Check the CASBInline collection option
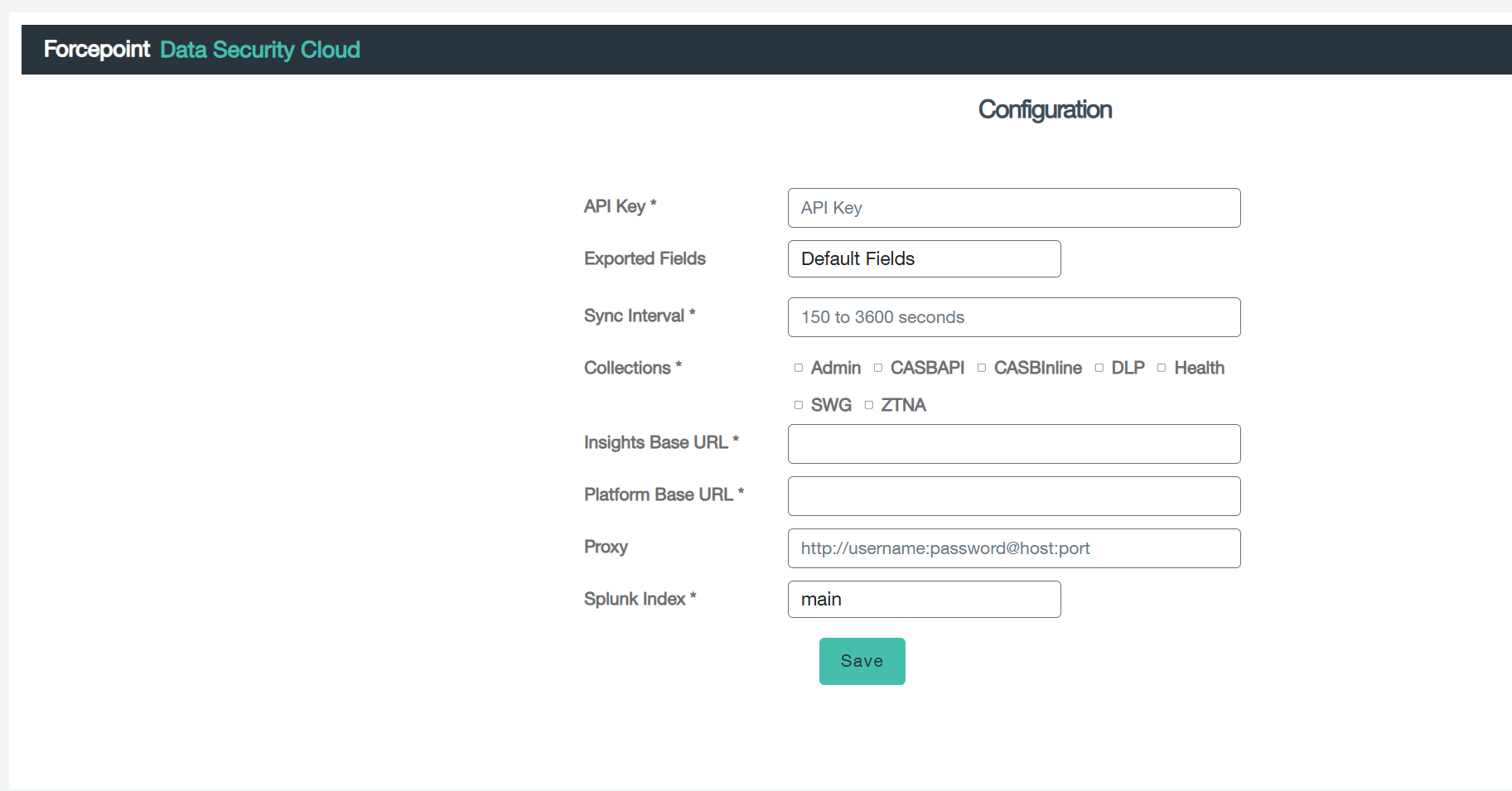Viewport: 1512px width, 791px height. point(982,368)
